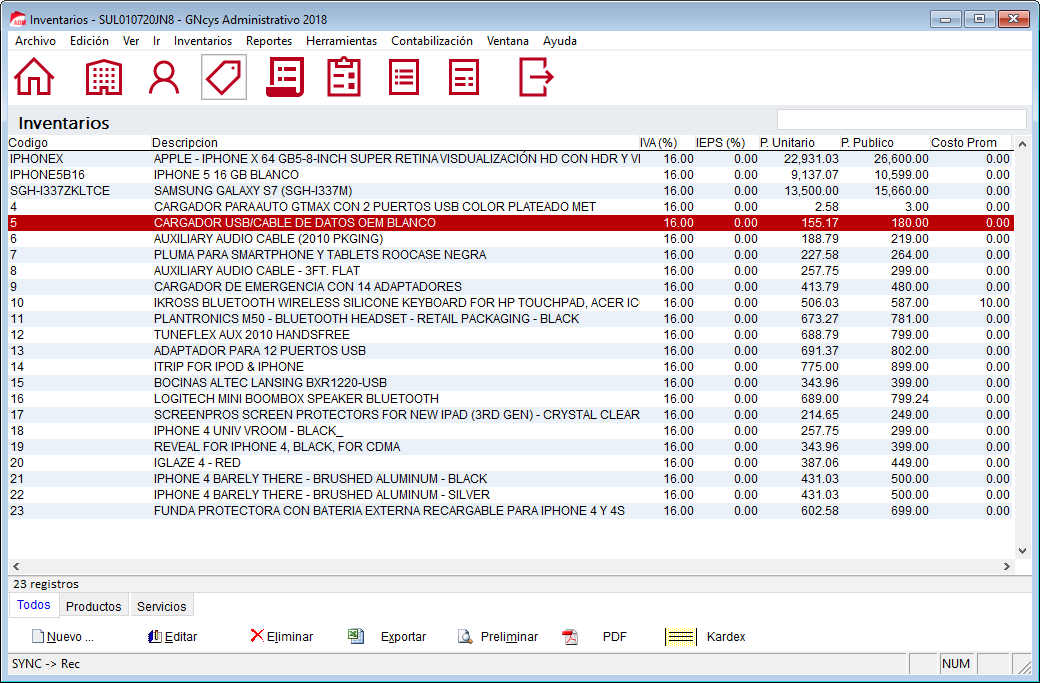
Task: Click the person (clients) toolbar icon
Action: tap(163, 77)
